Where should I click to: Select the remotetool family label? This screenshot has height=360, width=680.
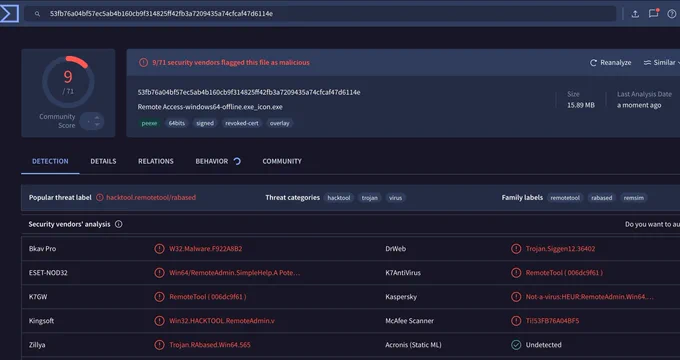pos(565,198)
